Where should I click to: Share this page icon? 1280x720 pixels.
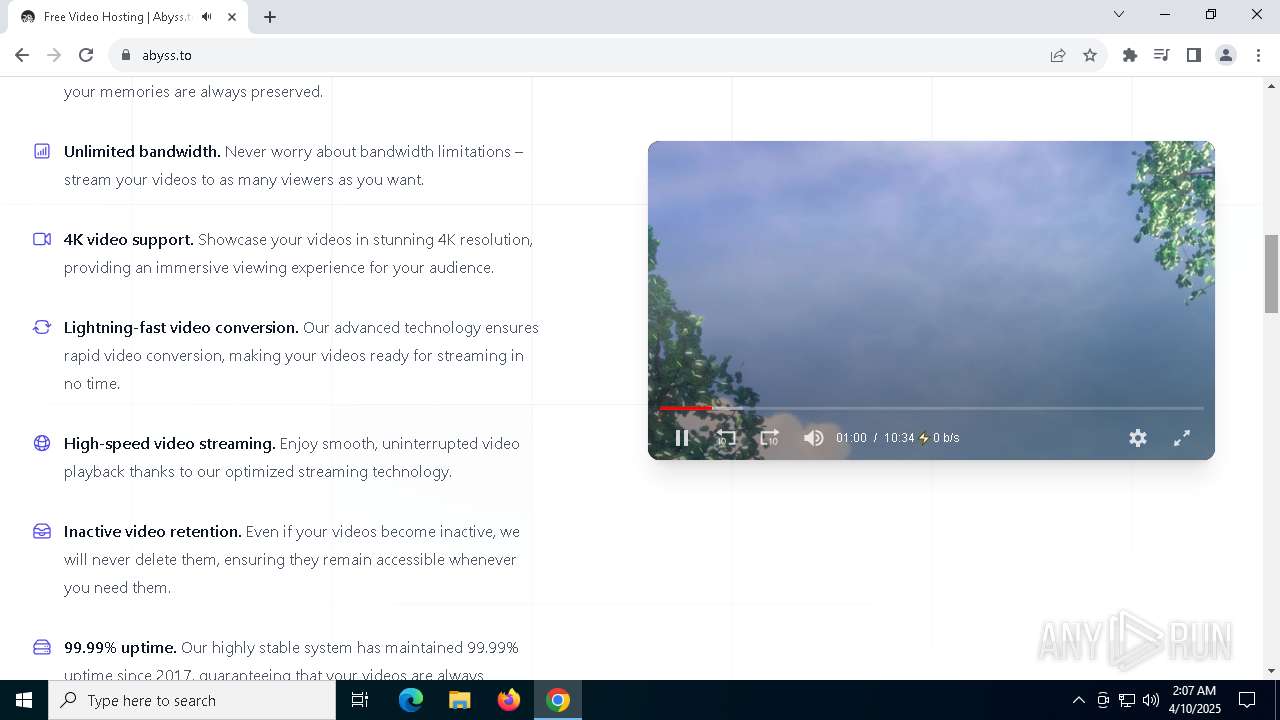pyautogui.click(x=1058, y=55)
